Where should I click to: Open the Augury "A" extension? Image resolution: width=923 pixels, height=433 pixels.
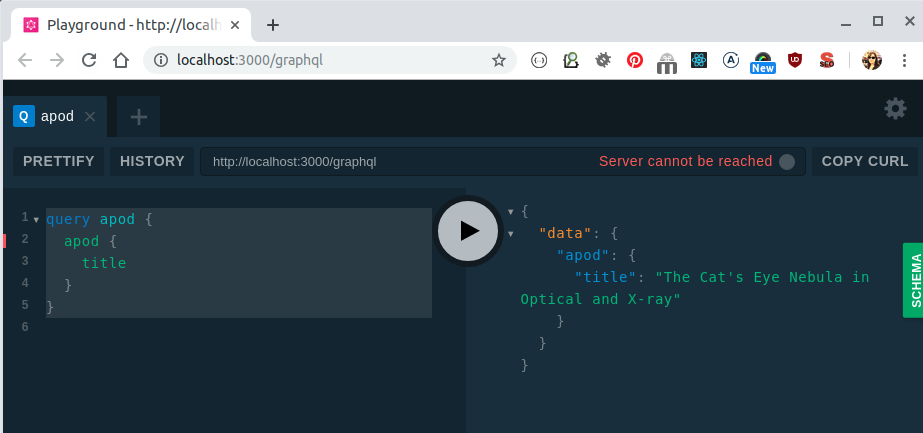tap(731, 60)
